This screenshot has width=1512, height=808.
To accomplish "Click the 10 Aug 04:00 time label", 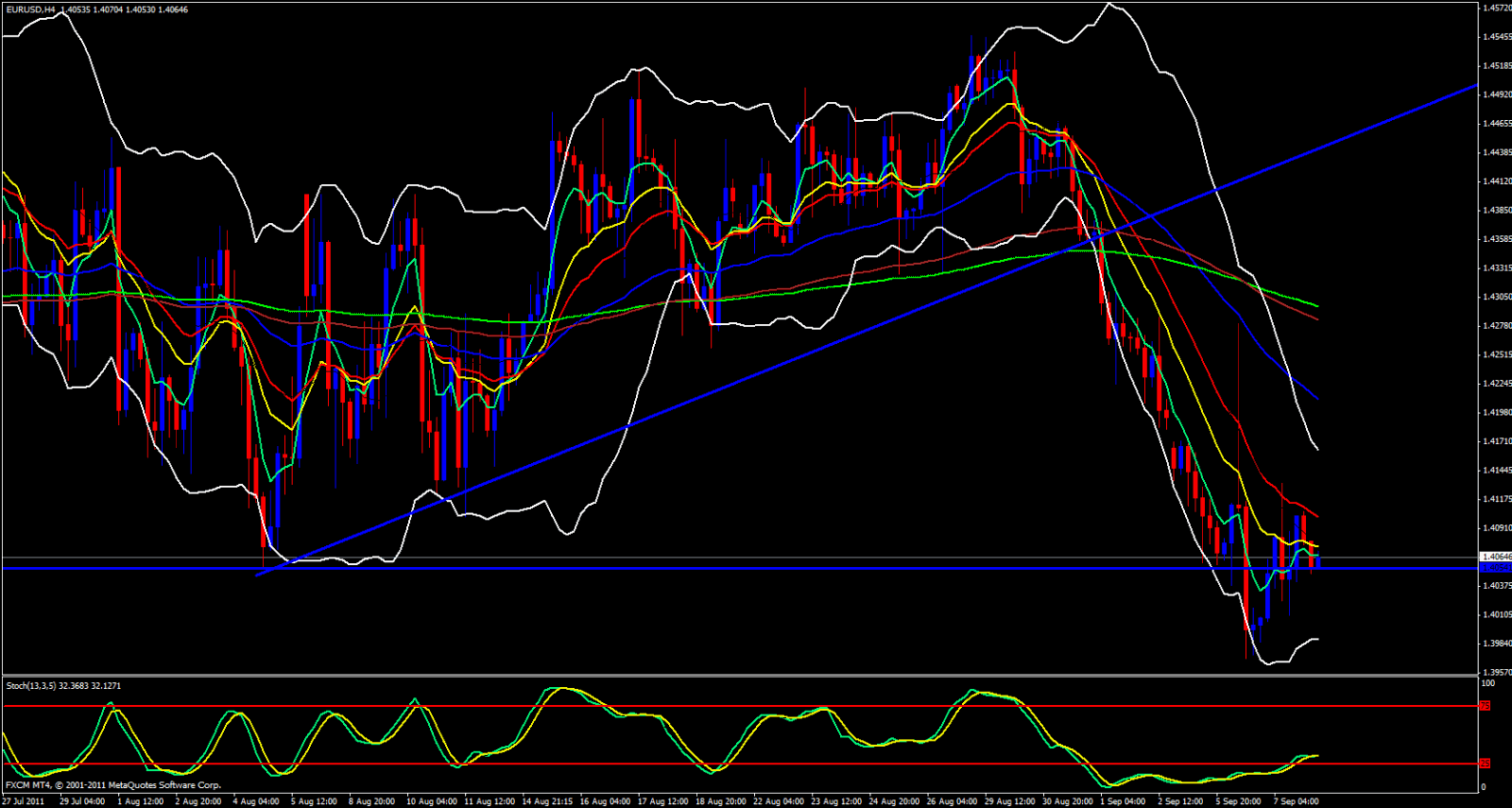I will pyautogui.click(x=431, y=801).
